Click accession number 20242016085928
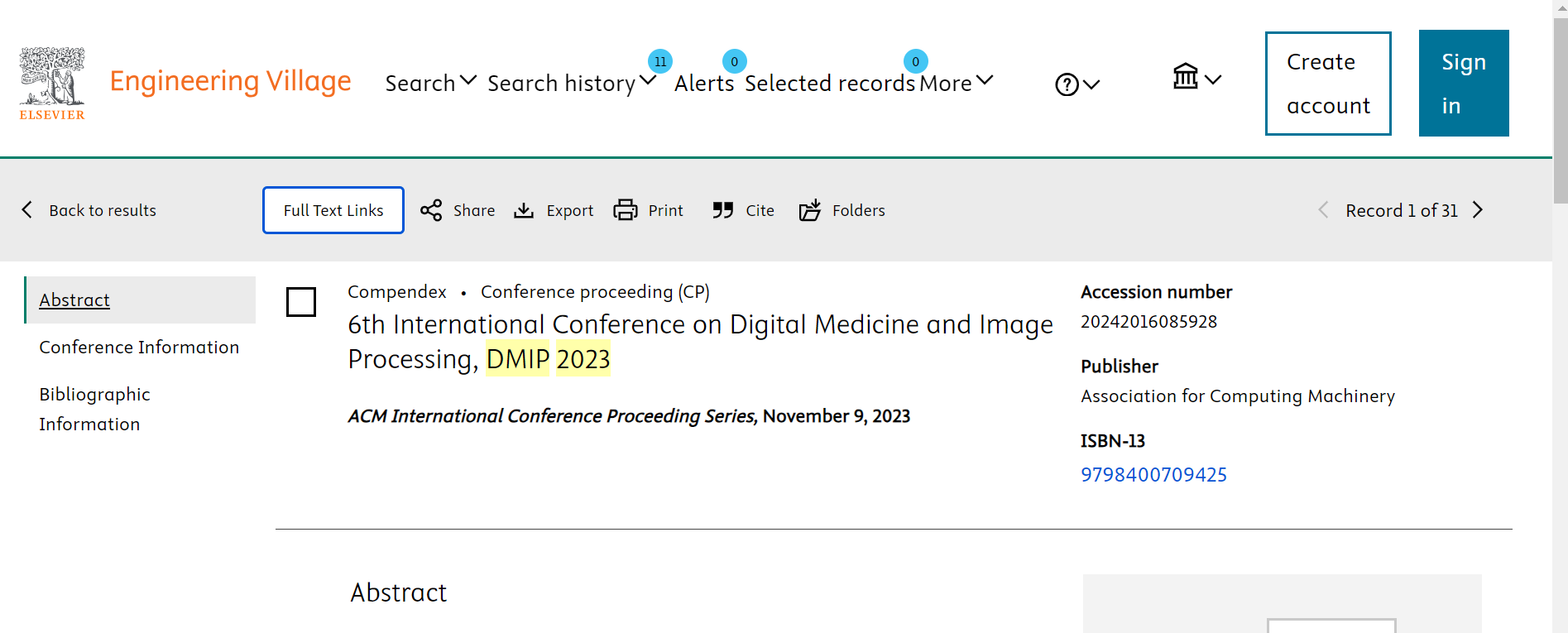The image size is (1568, 633). (x=1148, y=321)
